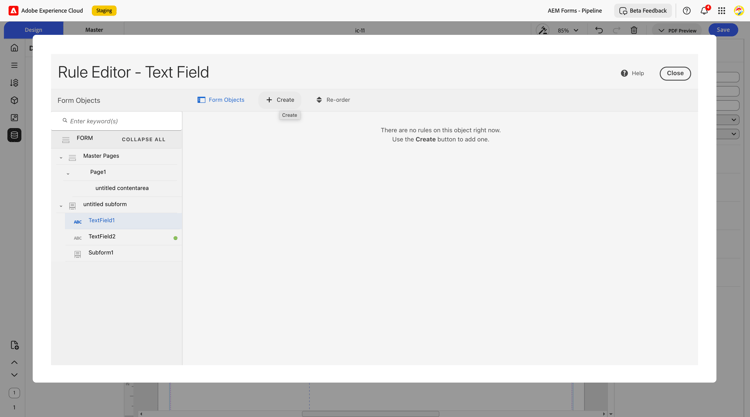Click the TextField1 ABC field icon

(77, 222)
